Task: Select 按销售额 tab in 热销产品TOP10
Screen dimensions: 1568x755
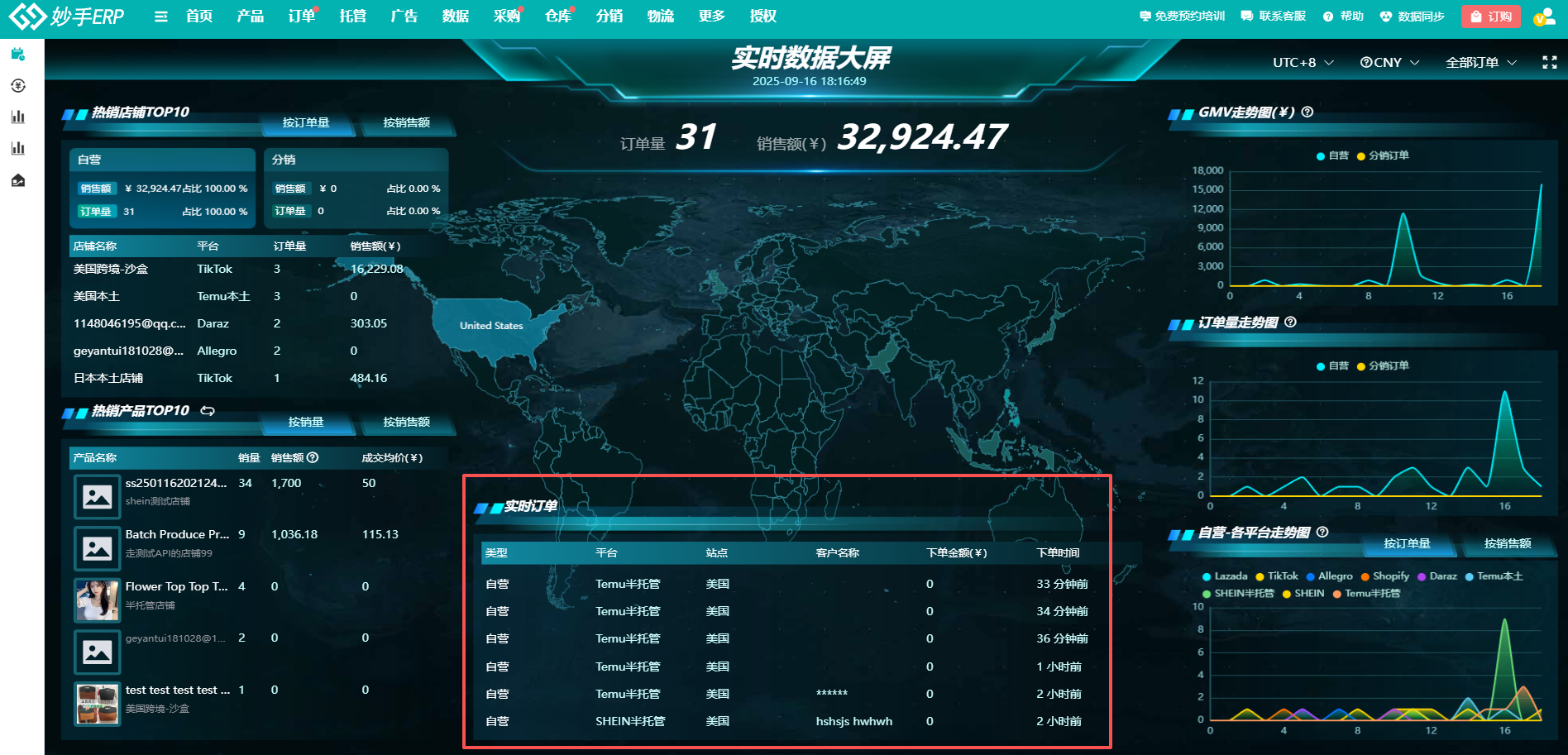Action: [x=406, y=422]
